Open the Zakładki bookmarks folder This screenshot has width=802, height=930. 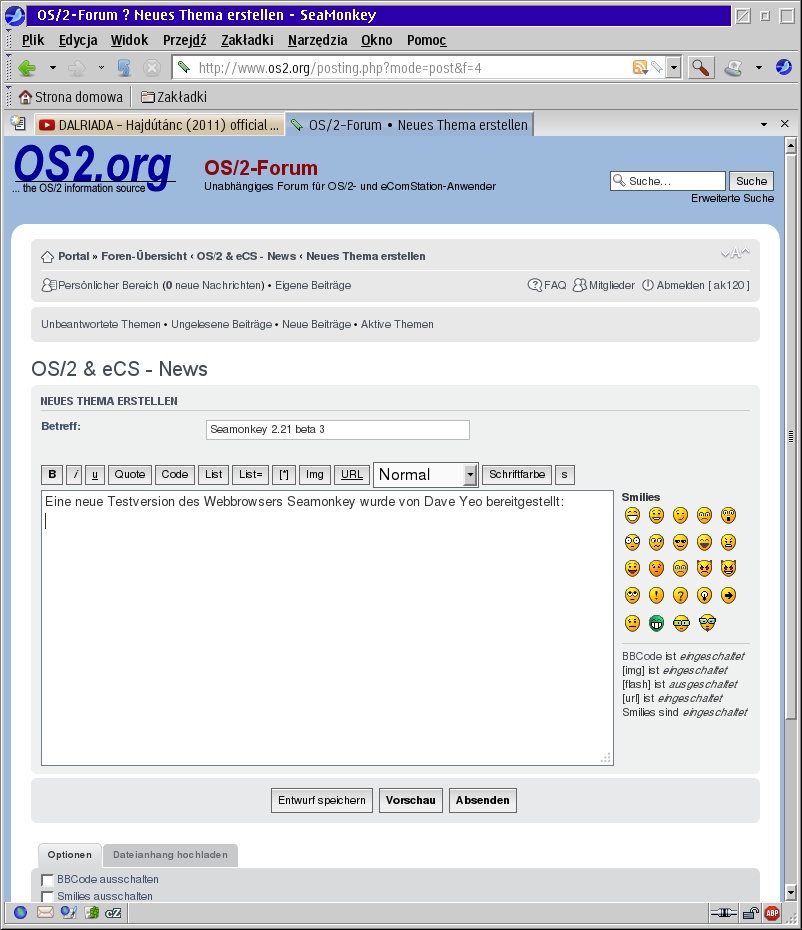pyautogui.click(x=174, y=97)
